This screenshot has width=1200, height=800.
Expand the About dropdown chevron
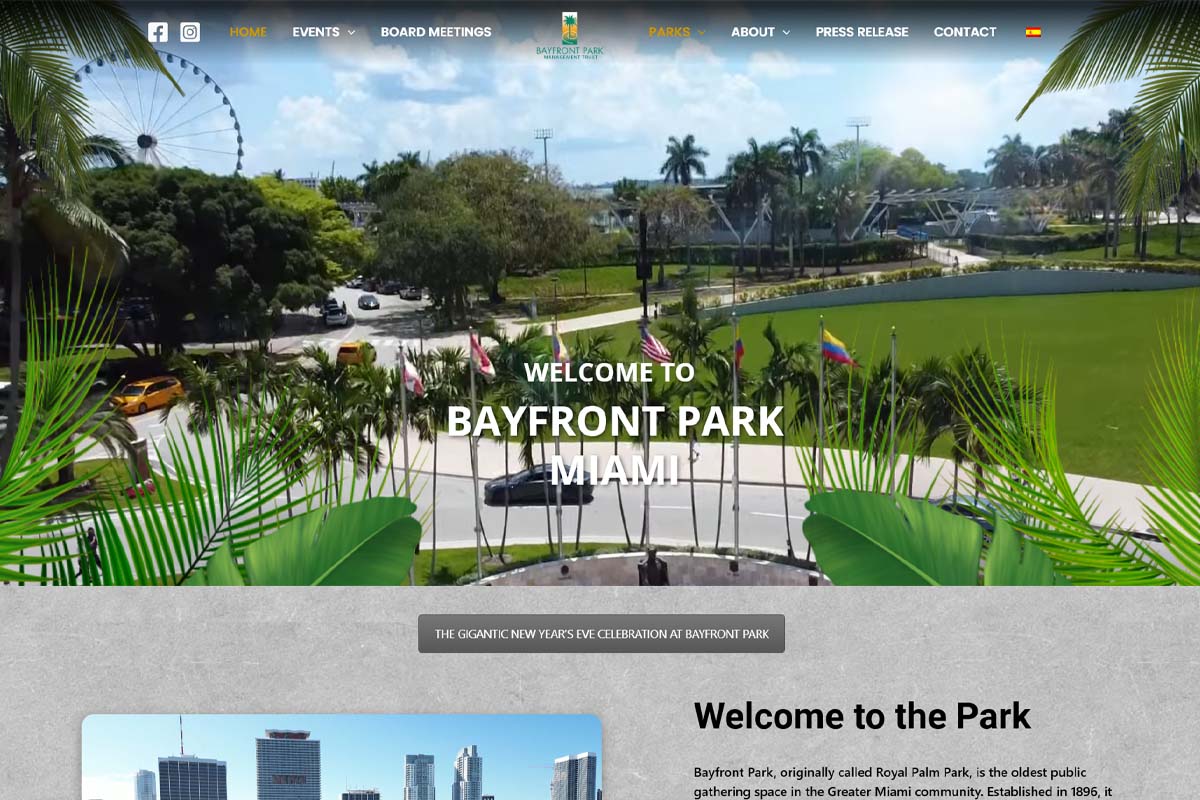coord(786,33)
